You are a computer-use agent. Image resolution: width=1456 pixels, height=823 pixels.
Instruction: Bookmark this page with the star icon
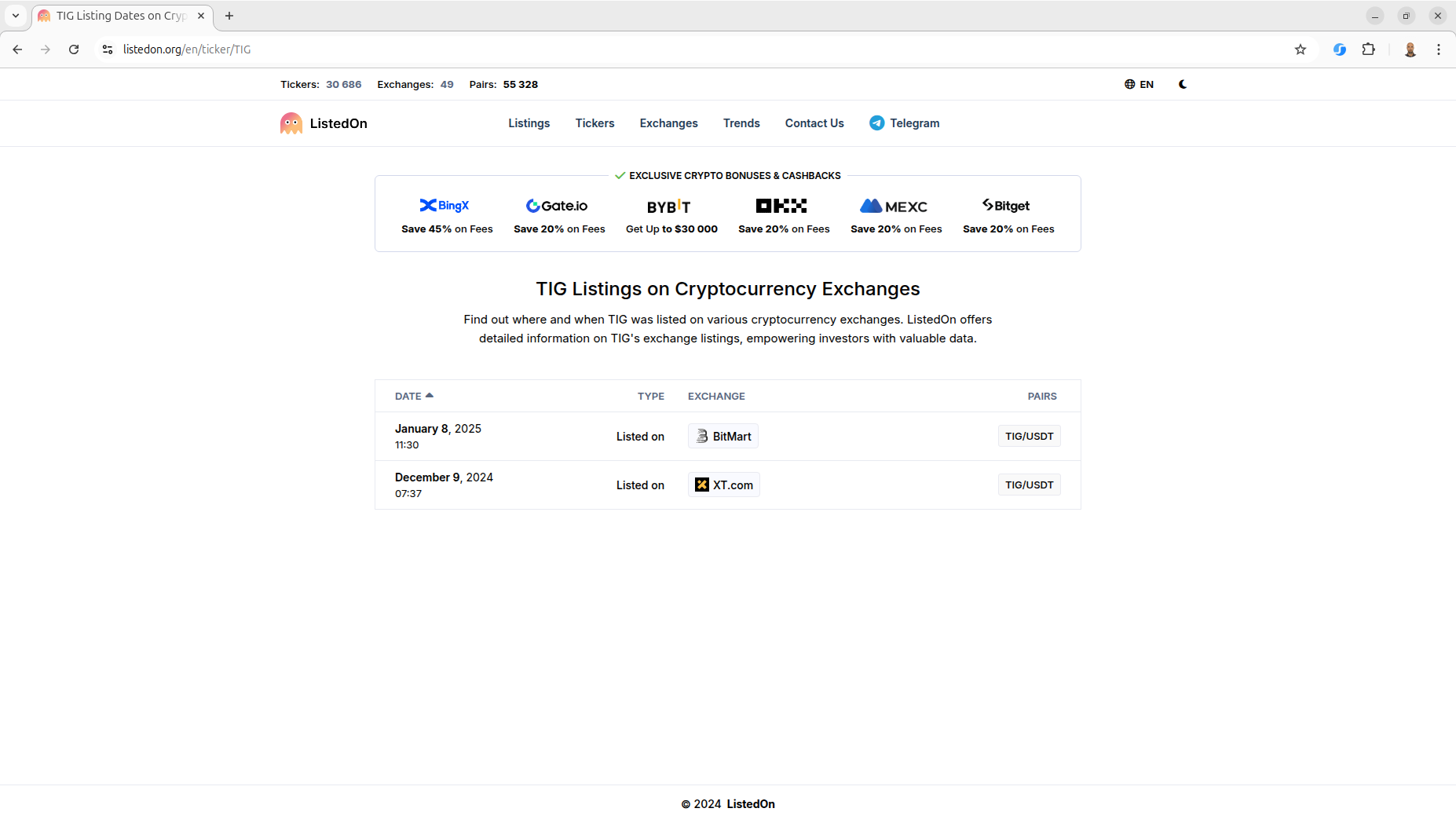(1301, 49)
